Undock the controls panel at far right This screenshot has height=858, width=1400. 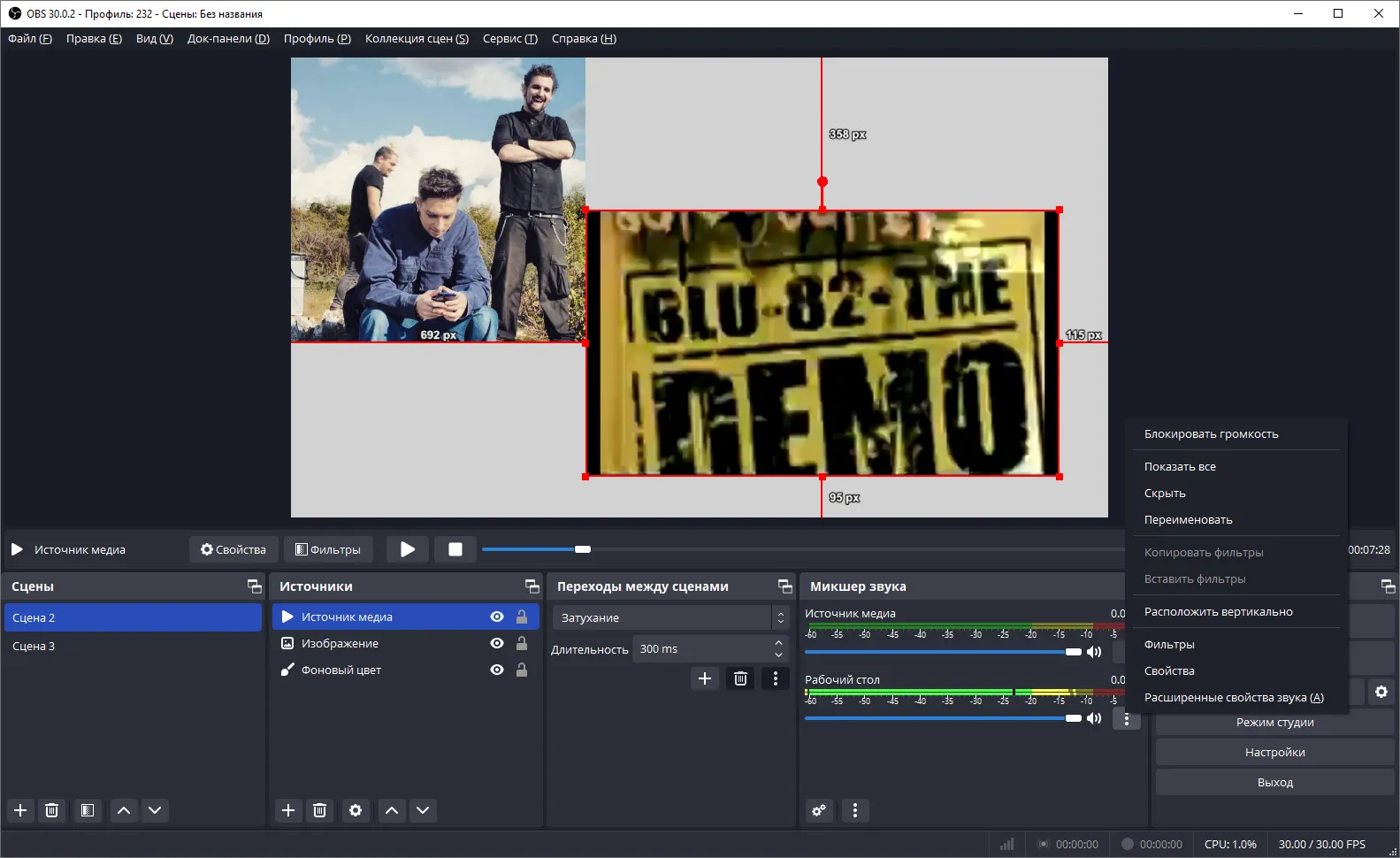[x=1389, y=586]
